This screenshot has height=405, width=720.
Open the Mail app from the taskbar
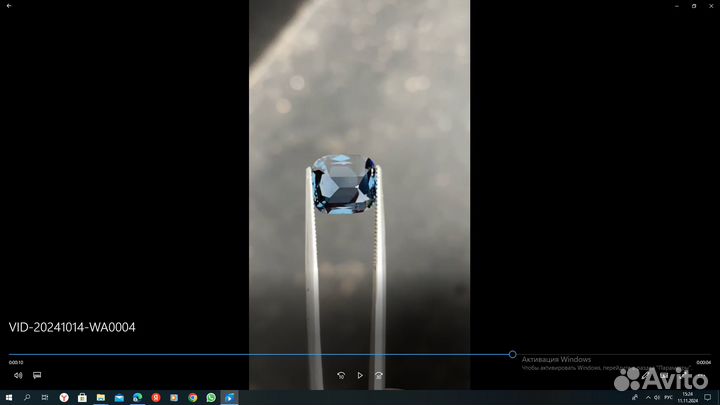(x=119, y=398)
